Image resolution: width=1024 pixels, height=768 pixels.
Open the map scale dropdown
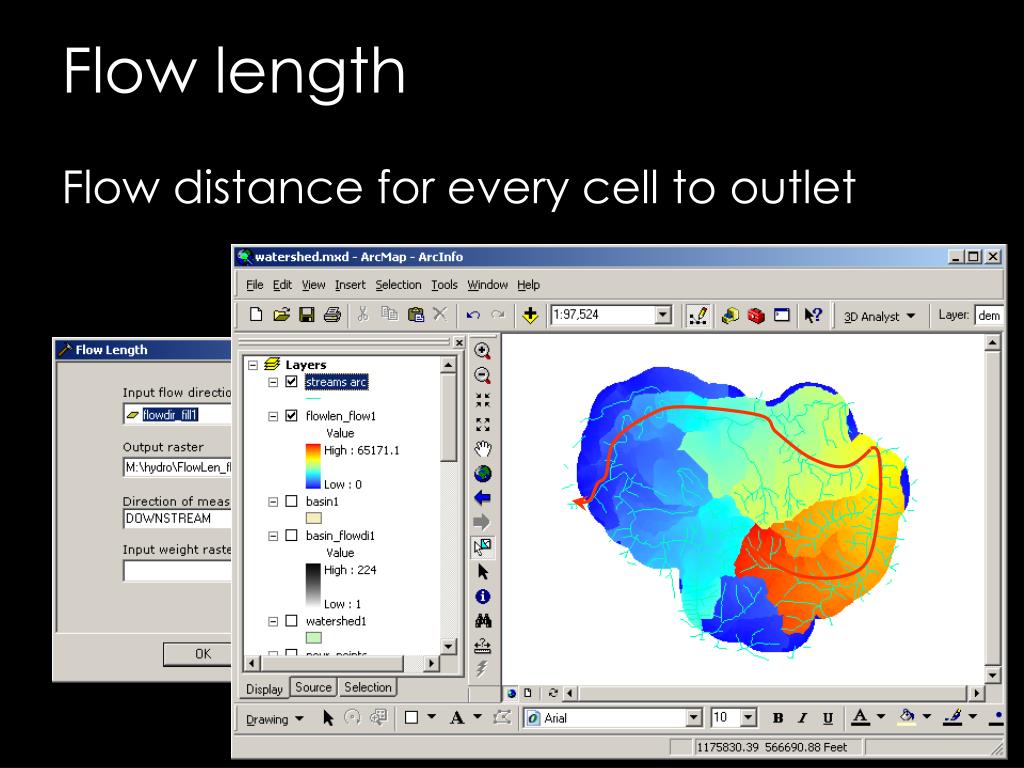click(x=663, y=315)
